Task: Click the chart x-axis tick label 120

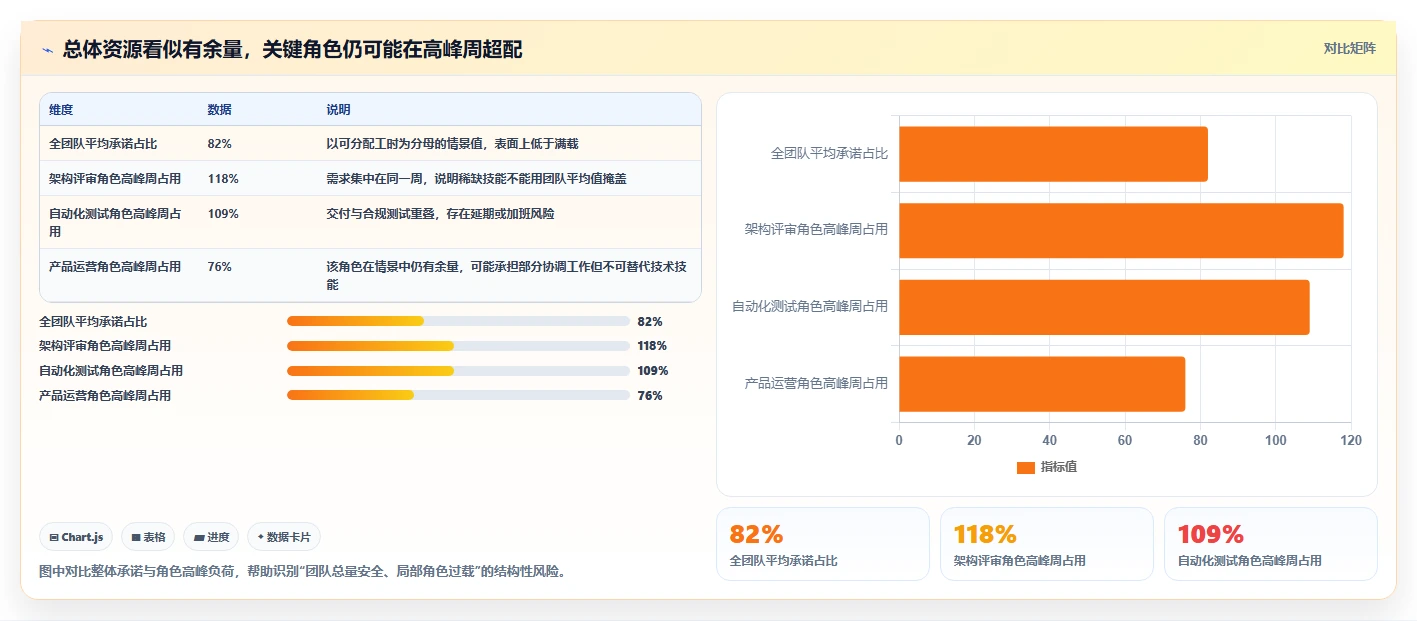Action: (1351, 441)
